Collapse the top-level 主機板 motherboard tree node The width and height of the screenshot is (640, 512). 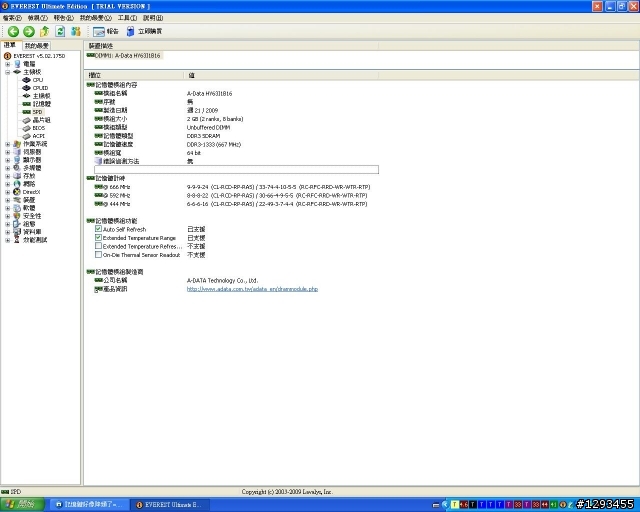7,72
